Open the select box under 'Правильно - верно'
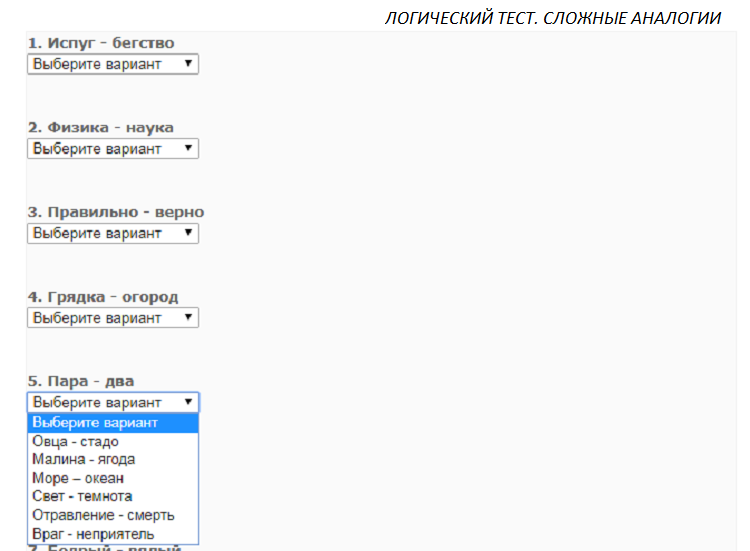 [x=112, y=233]
